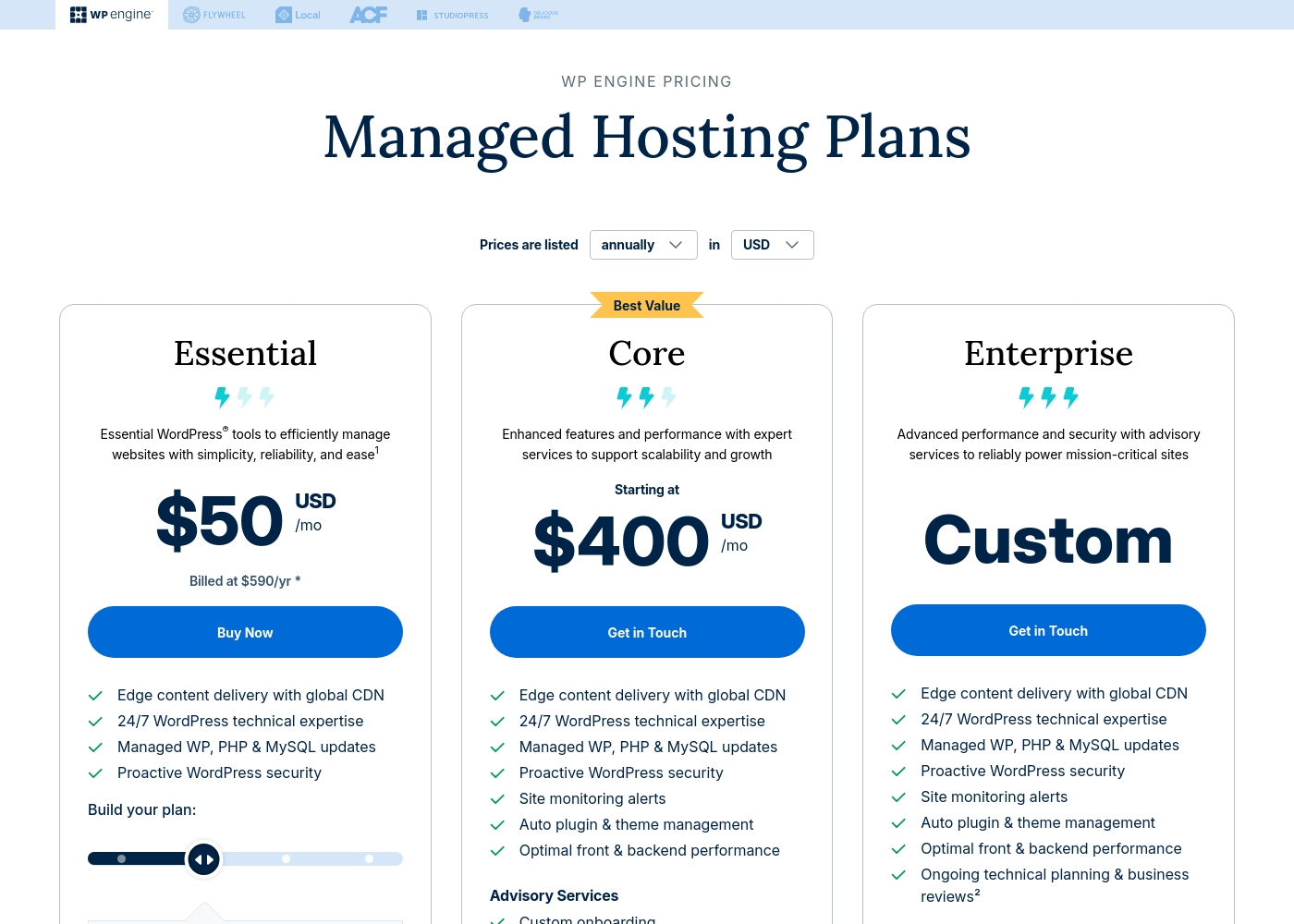Viewport: 1294px width, 924px height.
Task: Open the USD currency dropdown
Action: [773, 245]
